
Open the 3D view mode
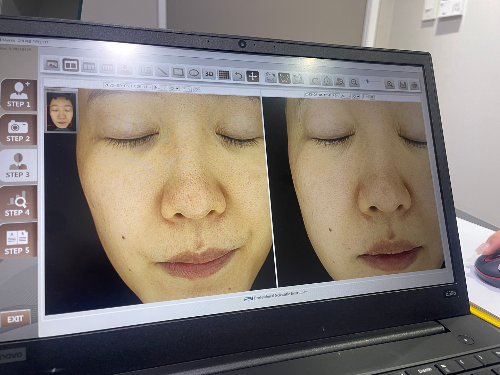pyautogui.click(x=209, y=74)
